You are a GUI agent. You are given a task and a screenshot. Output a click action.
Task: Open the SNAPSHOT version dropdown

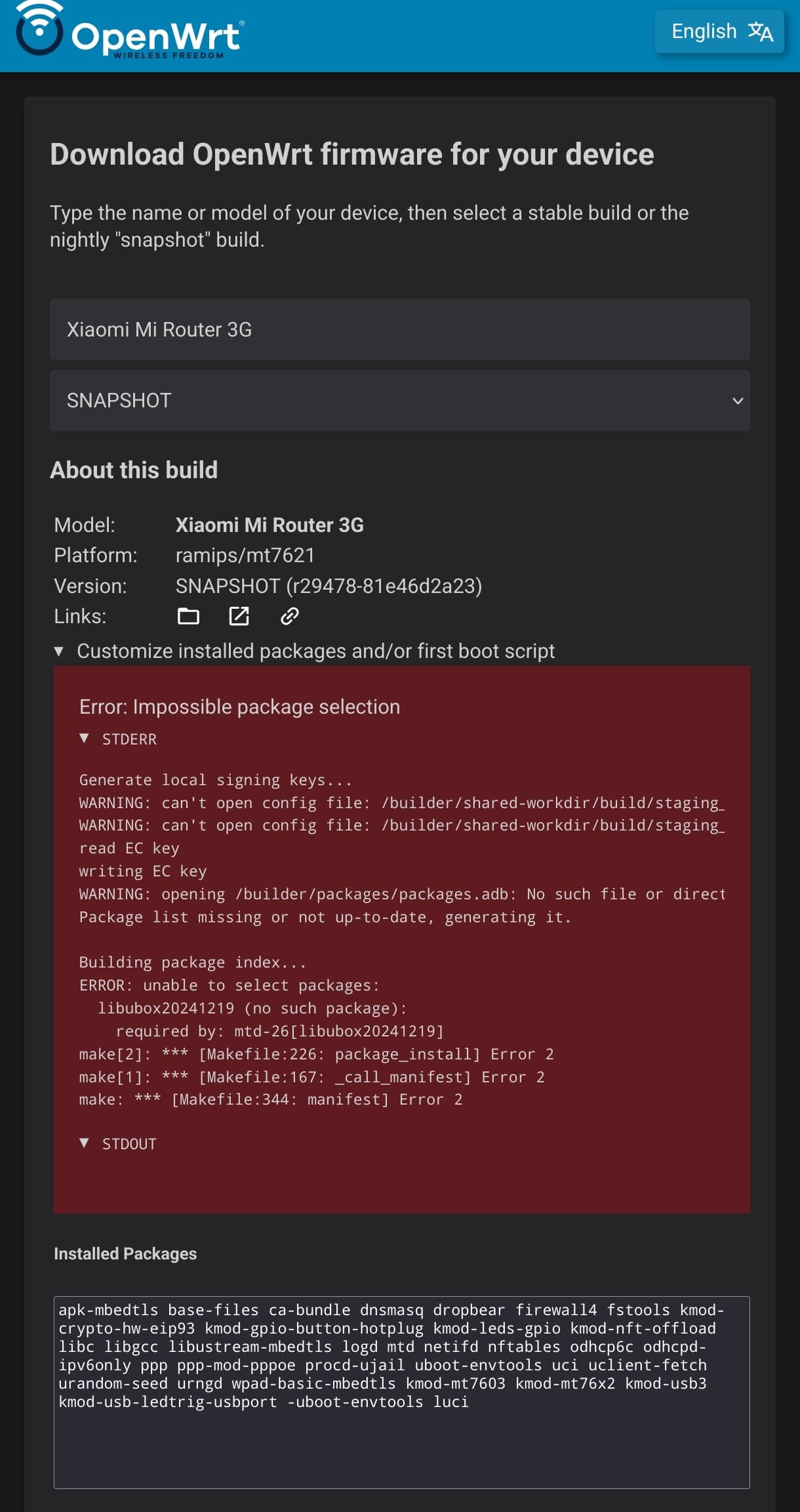tap(399, 401)
